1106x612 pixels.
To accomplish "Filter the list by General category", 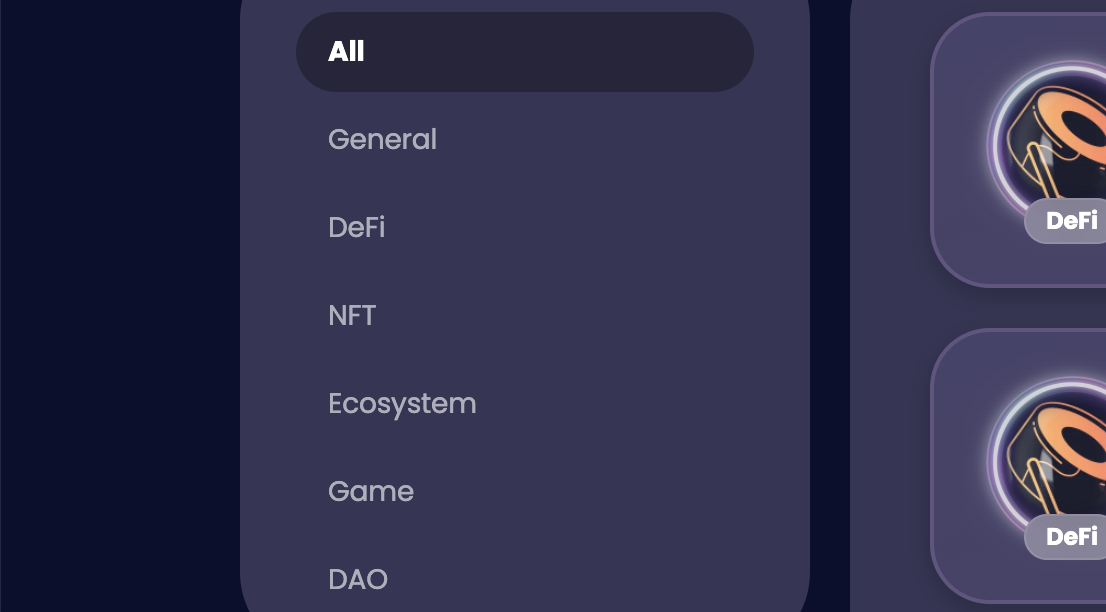I will 382,140.
